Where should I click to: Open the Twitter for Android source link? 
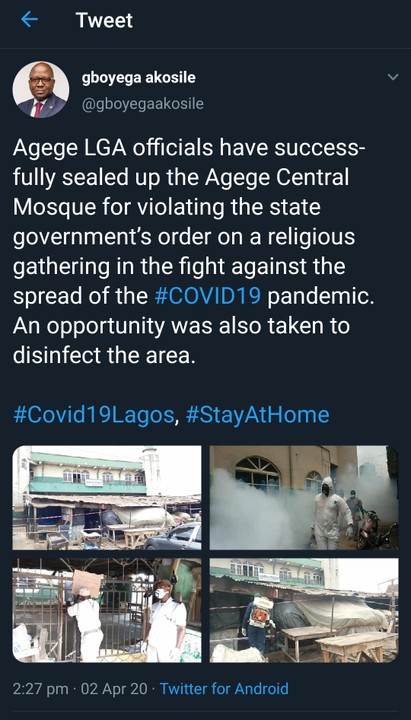tap(224, 689)
